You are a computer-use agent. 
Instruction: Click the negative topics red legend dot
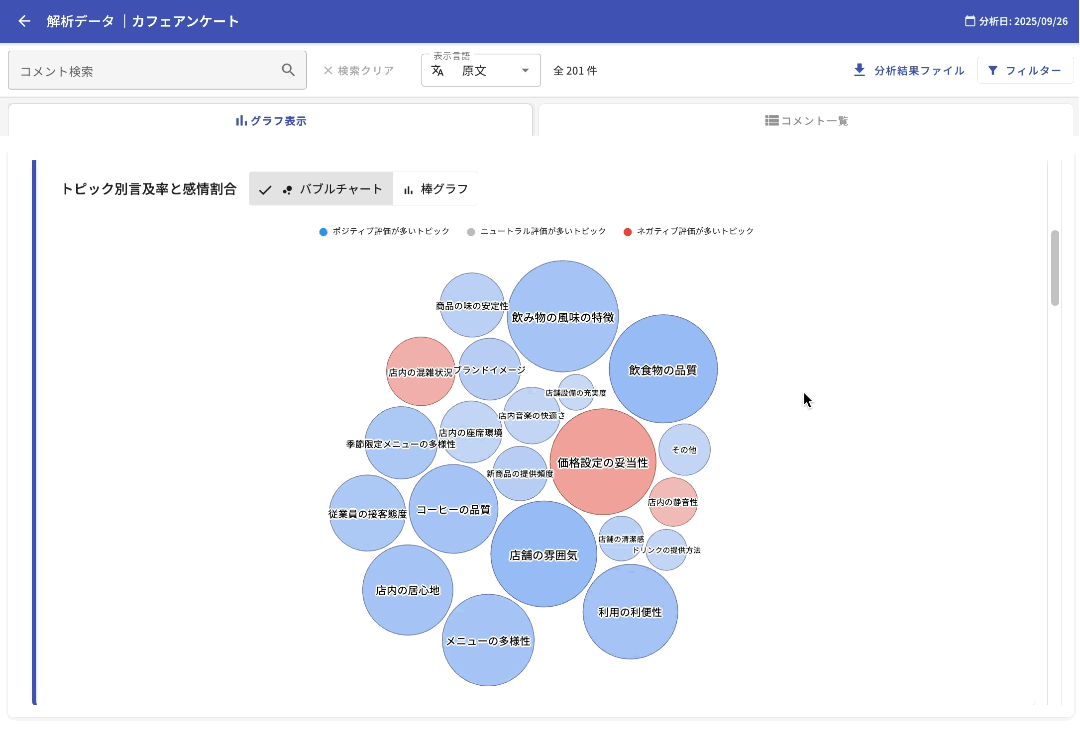(x=628, y=232)
